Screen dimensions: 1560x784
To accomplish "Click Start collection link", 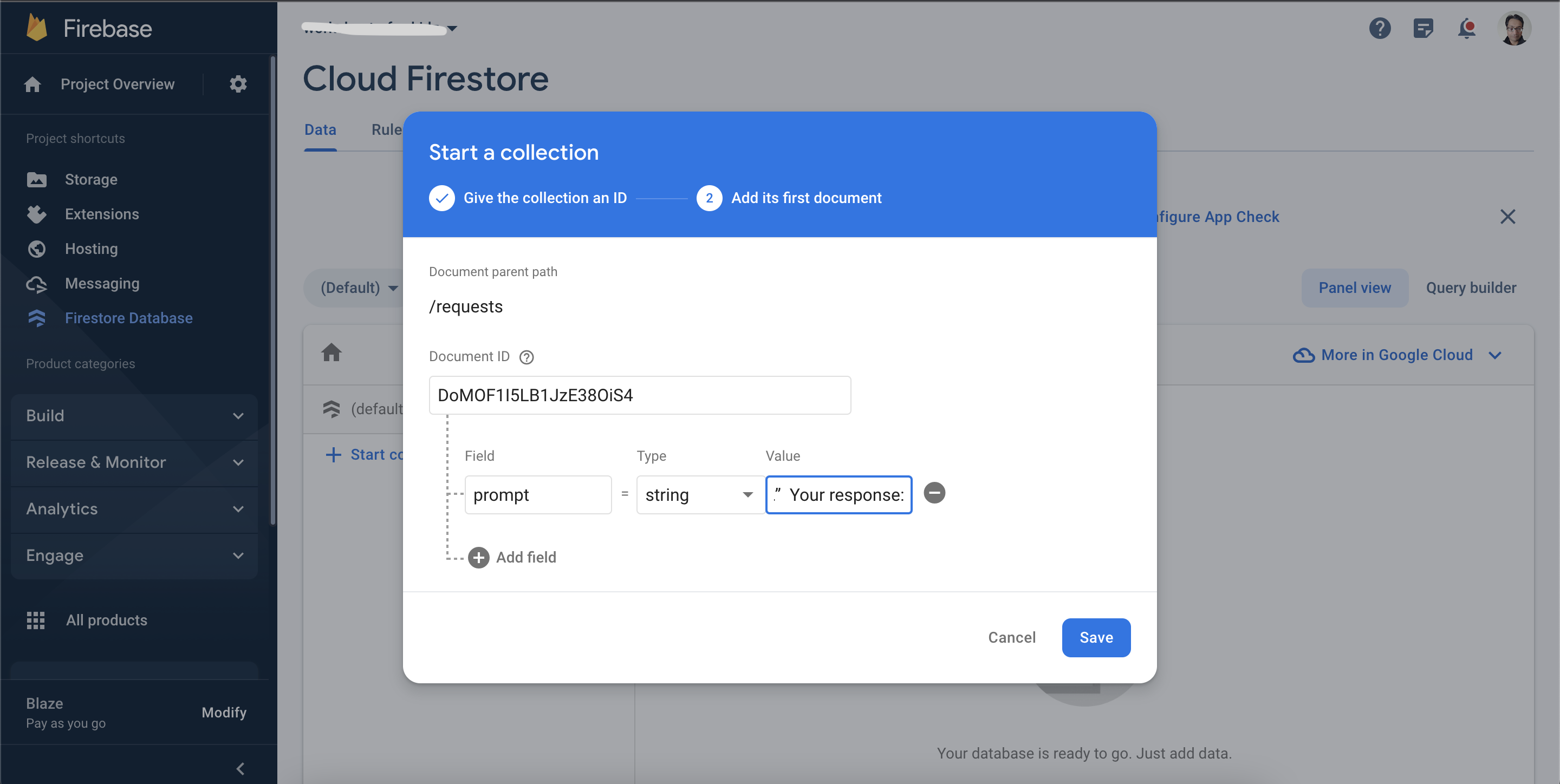I will click(x=376, y=455).
